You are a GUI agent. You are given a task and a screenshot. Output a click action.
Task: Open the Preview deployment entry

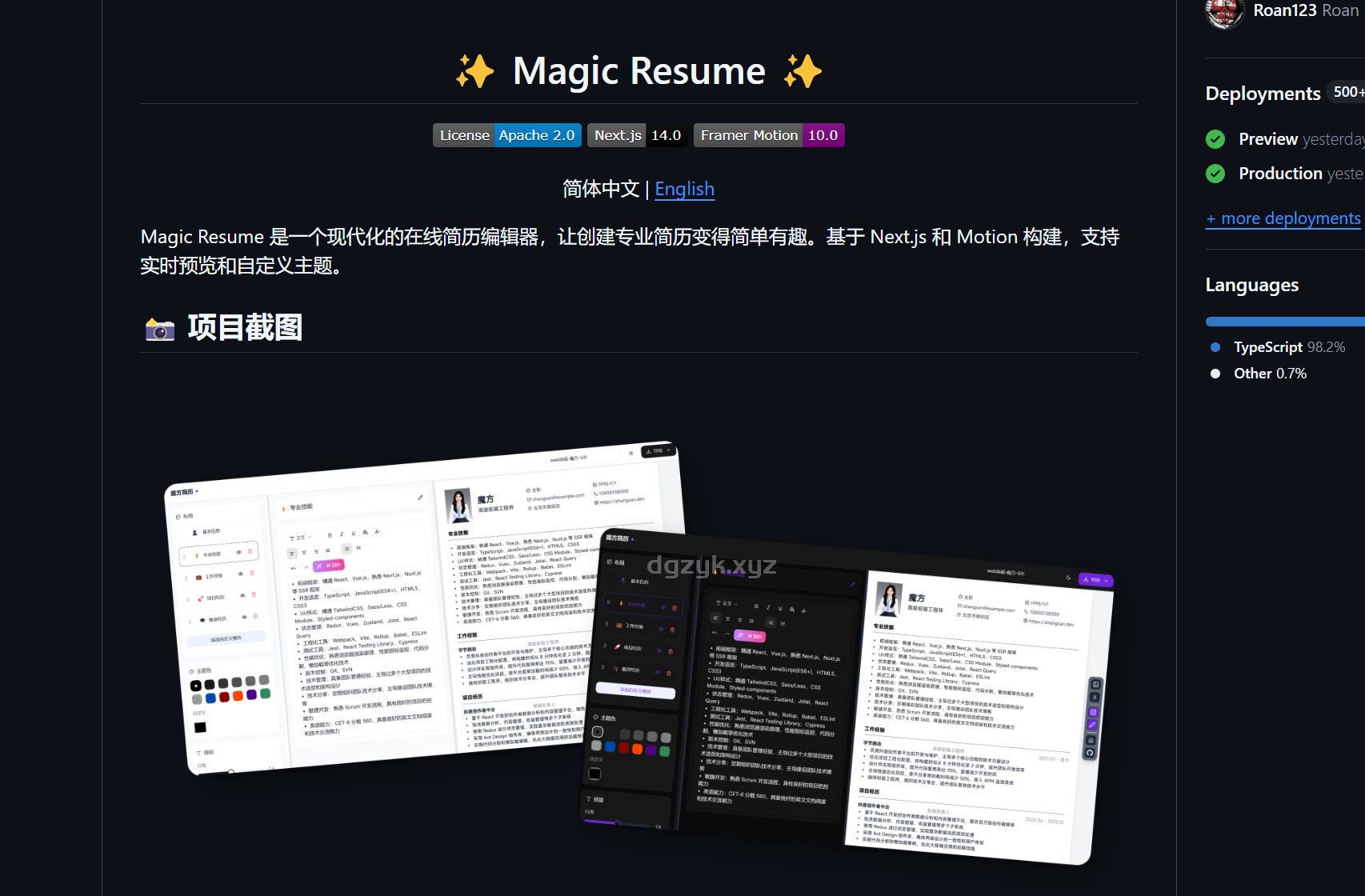click(x=1268, y=139)
